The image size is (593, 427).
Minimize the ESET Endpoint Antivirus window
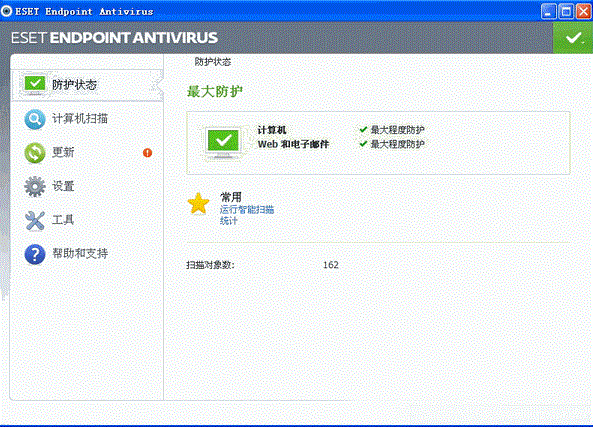tap(548, 11)
